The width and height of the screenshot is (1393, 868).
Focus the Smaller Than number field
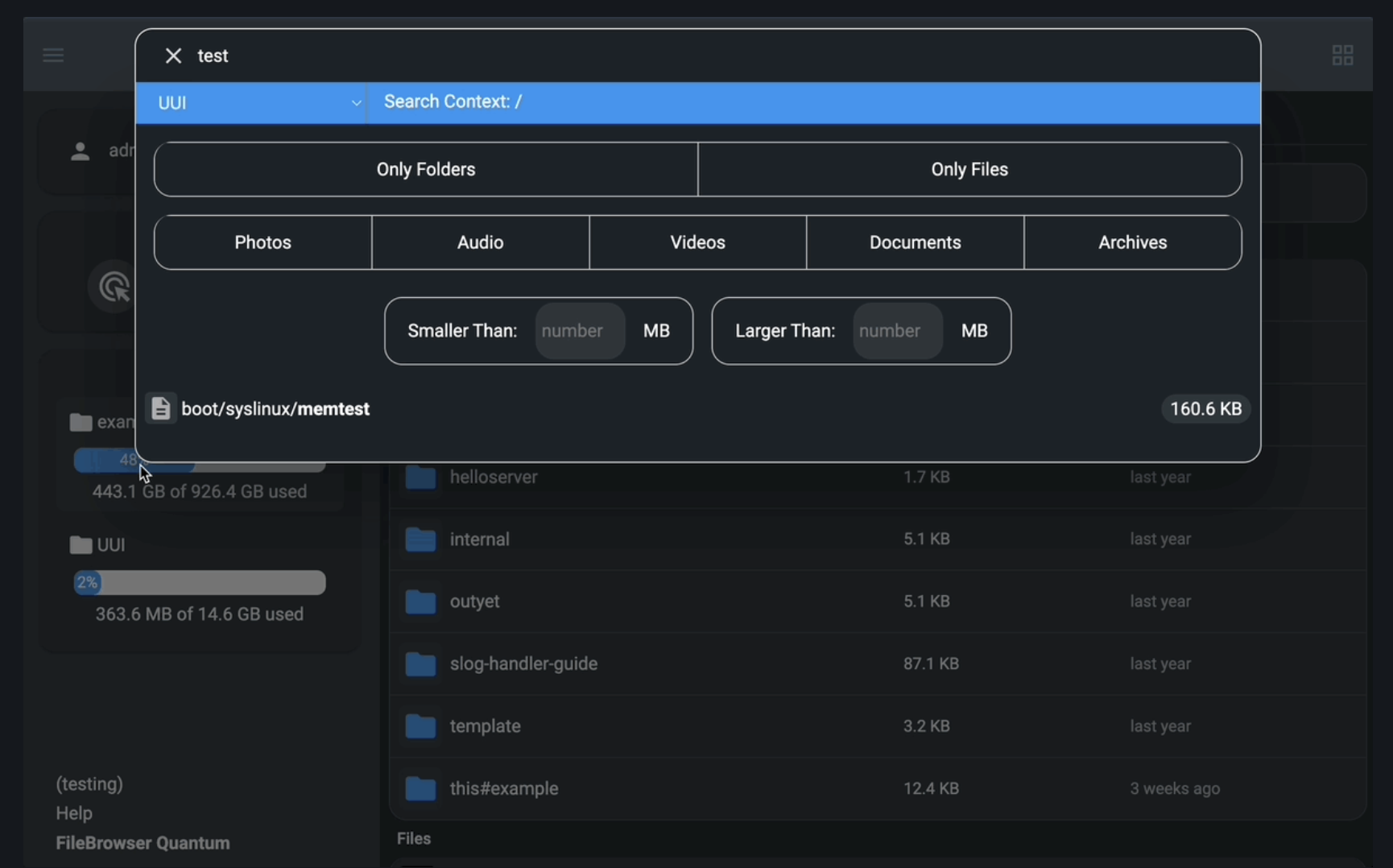coord(580,331)
